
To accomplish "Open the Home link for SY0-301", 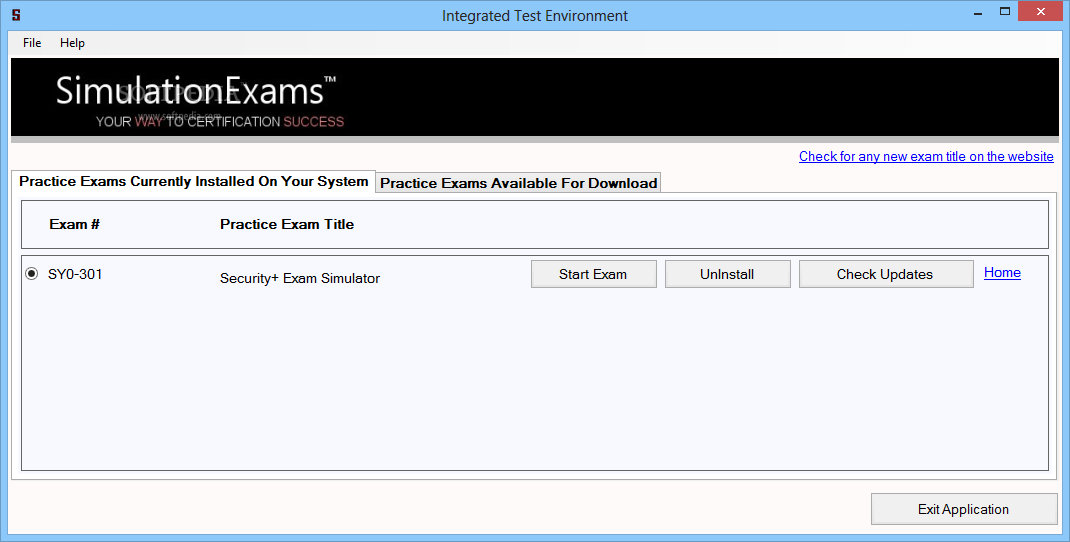I will pyautogui.click(x=1002, y=272).
